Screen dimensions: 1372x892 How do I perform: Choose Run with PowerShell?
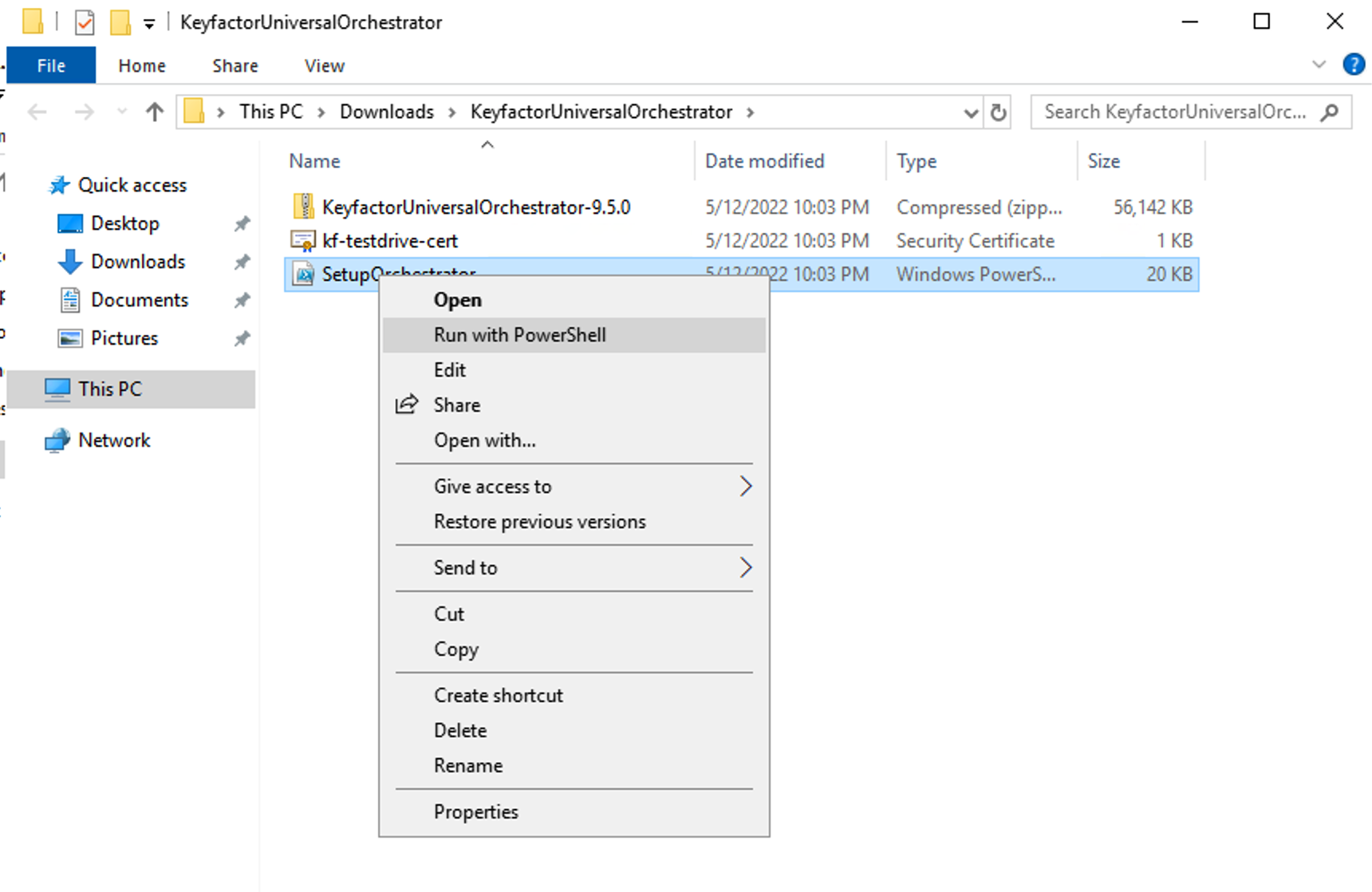tap(519, 335)
